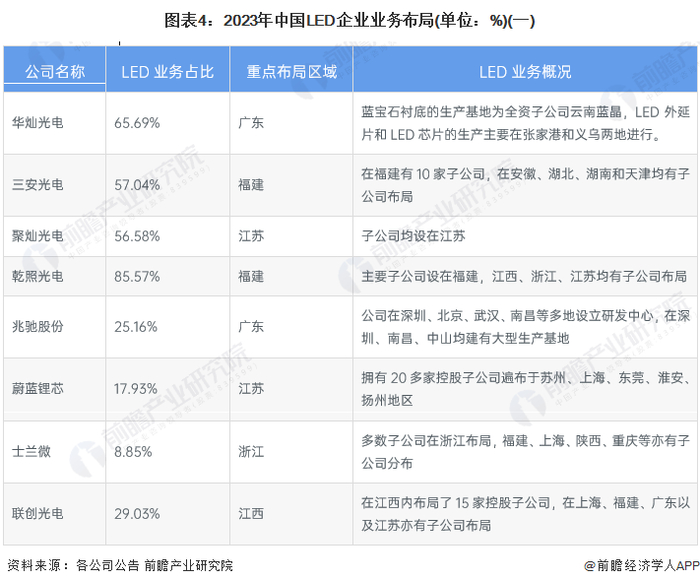Click the company name '乾照光电'

pyautogui.click(x=38, y=276)
